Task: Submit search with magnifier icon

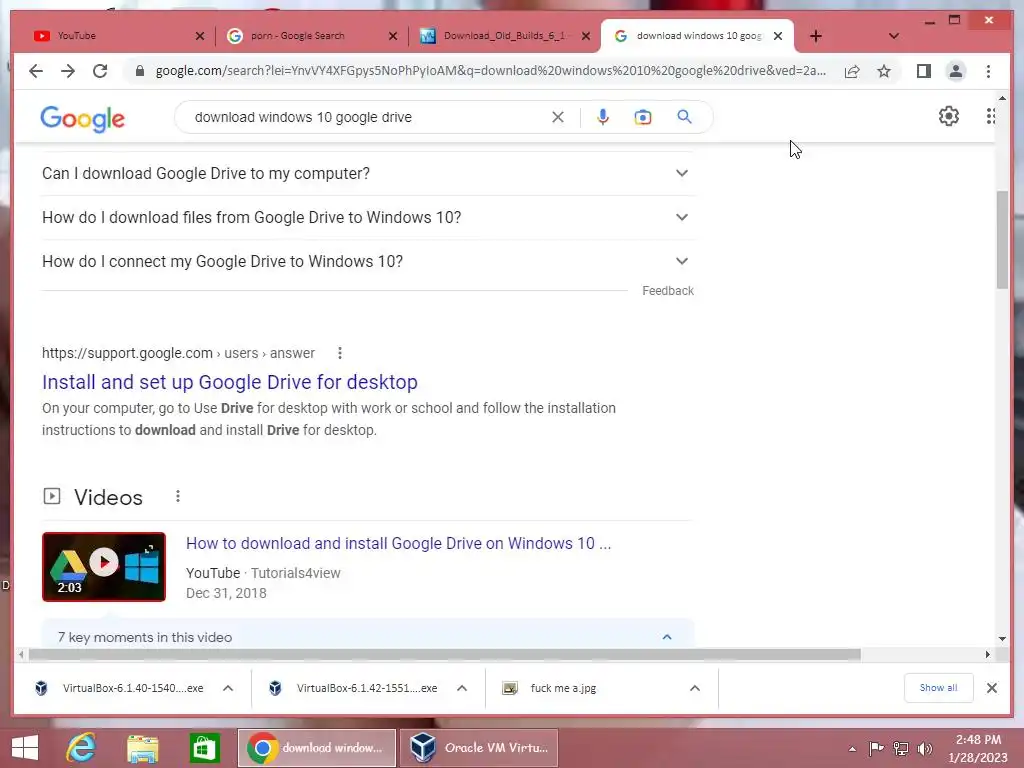Action: click(x=684, y=117)
